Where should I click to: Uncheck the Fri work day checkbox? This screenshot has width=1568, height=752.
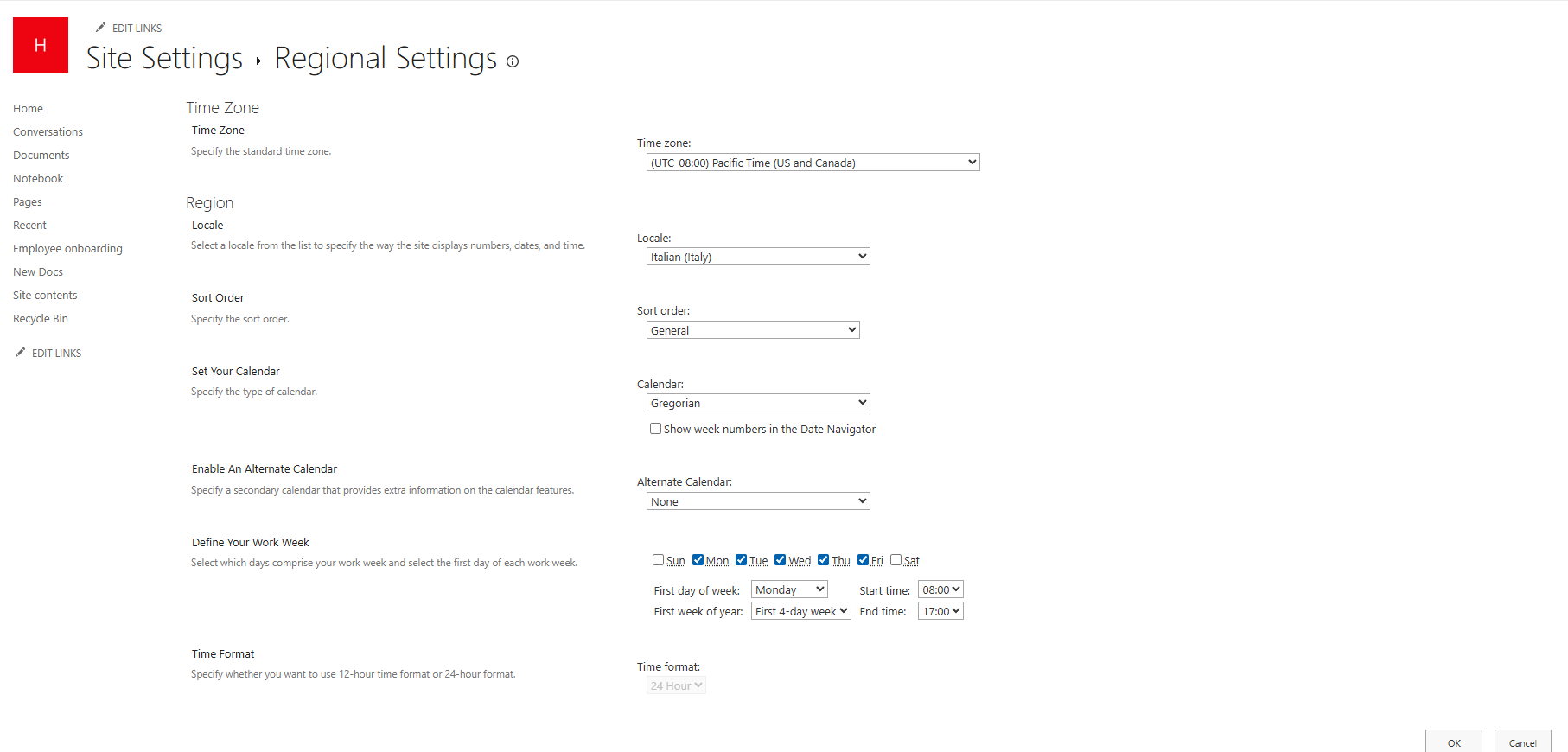point(863,560)
